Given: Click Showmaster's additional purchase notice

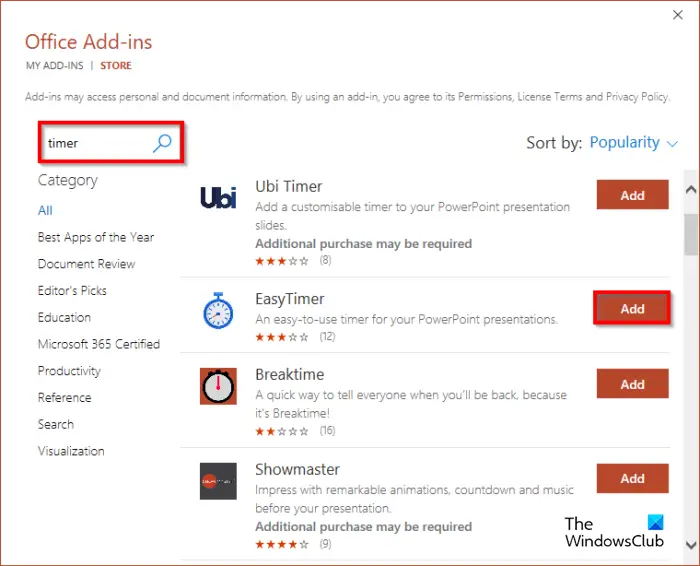Looking at the screenshot, I should coord(363,527).
